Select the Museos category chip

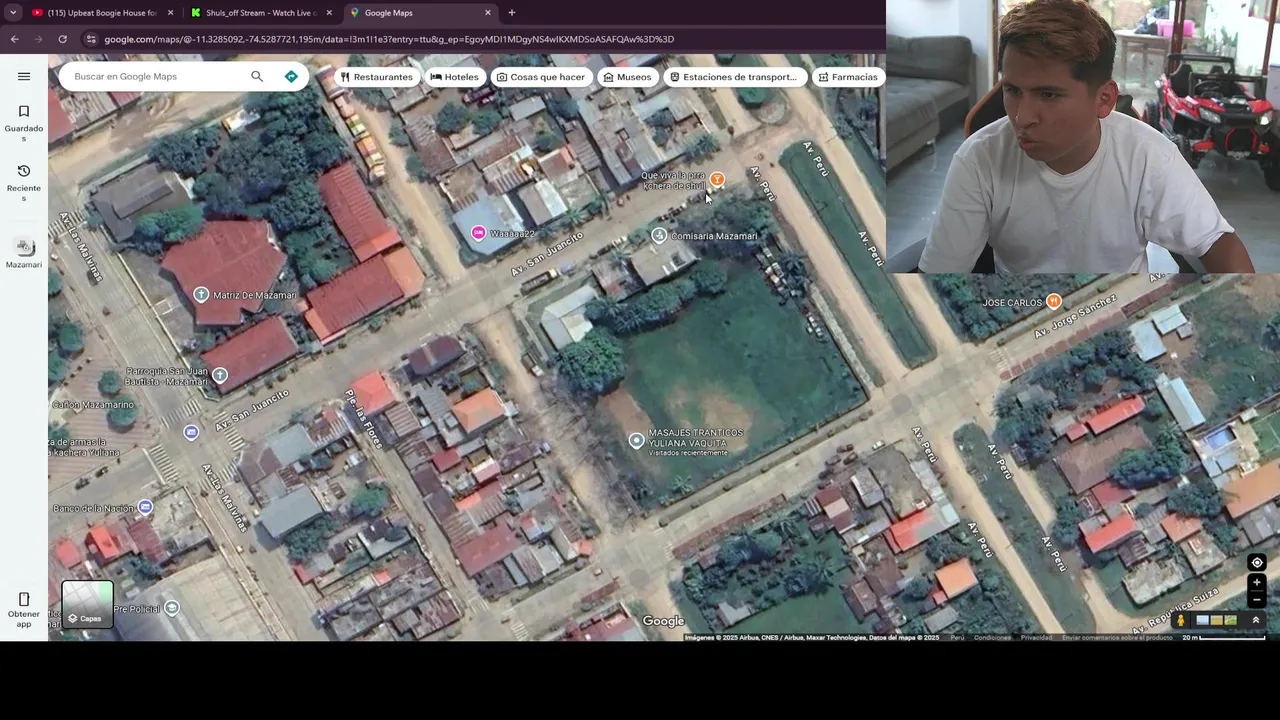627,77
